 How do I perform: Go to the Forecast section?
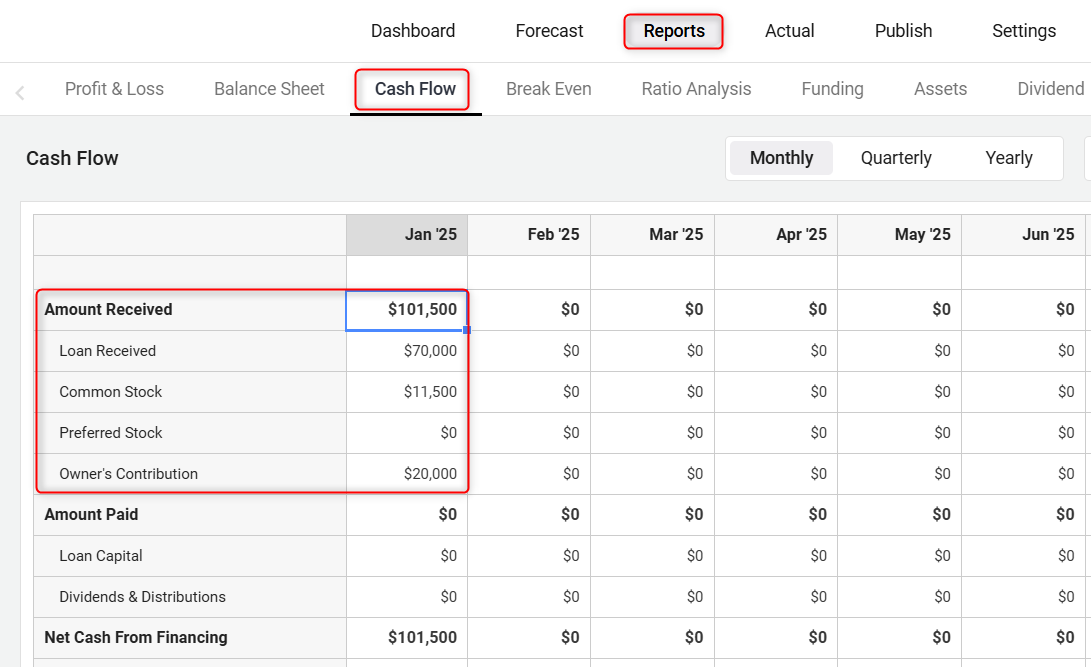tap(549, 31)
